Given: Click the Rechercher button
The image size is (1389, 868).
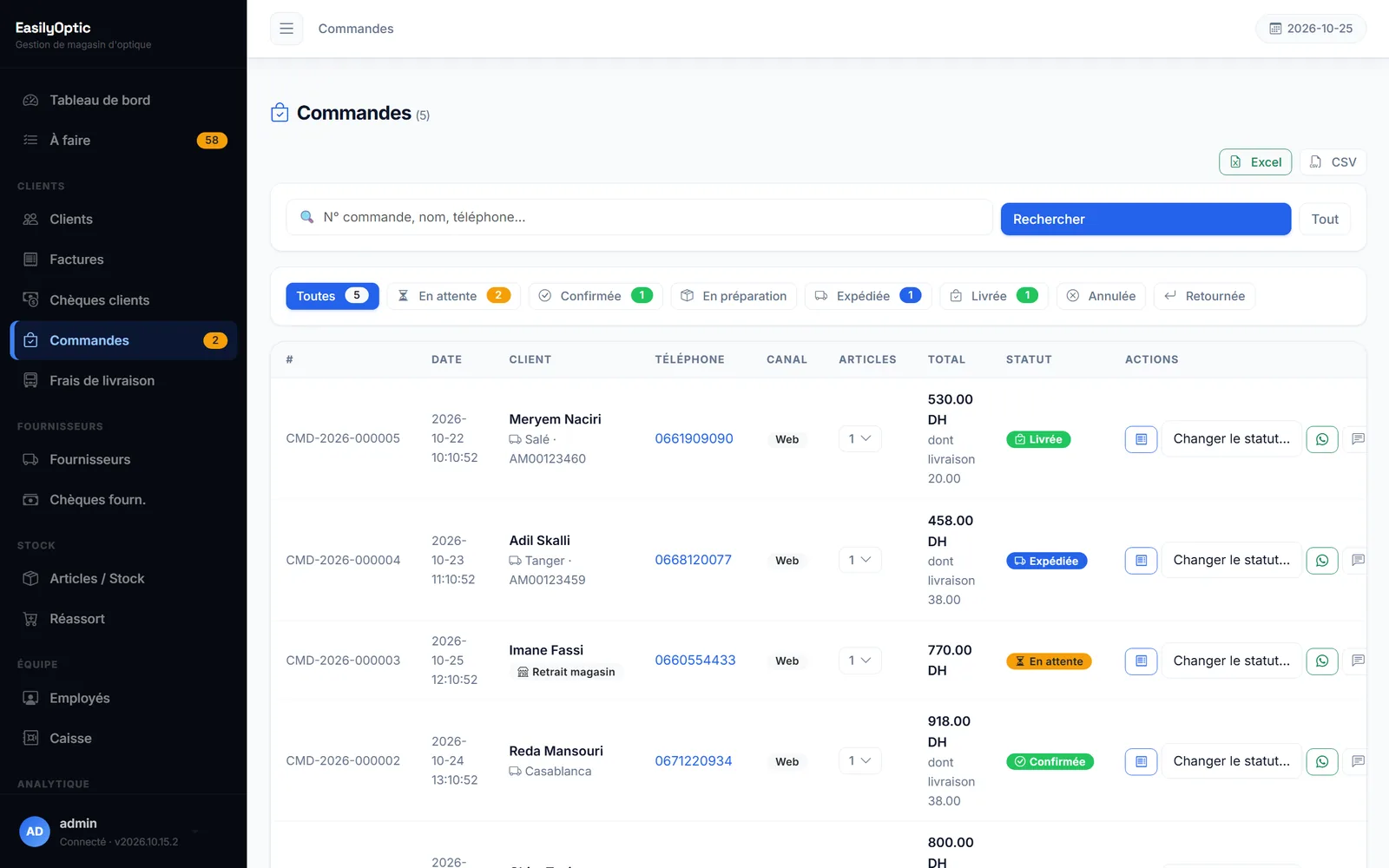Looking at the screenshot, I should [x=1146, y=219].
